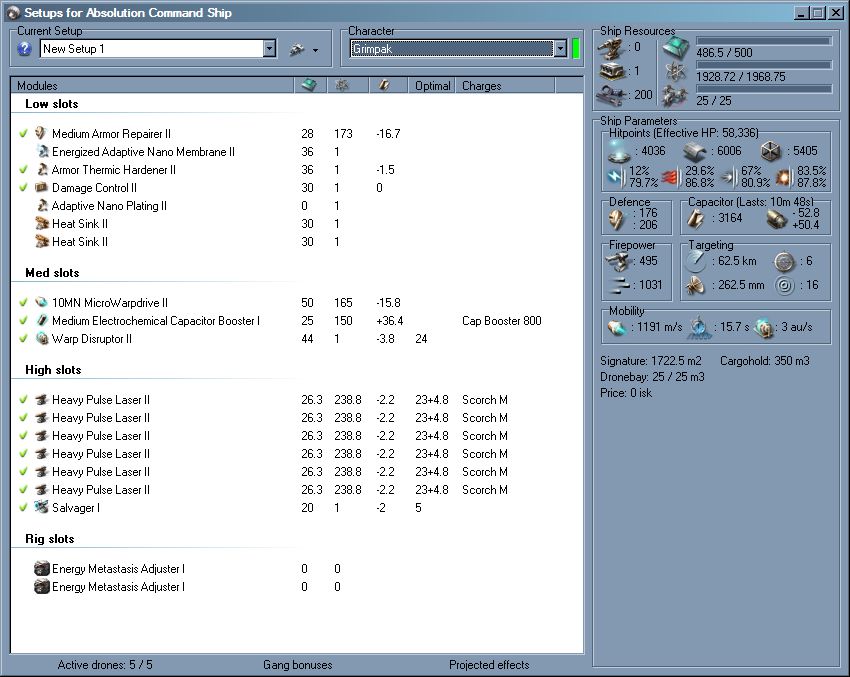Toggle the Medium Armor Repairer II active checkmark
This screenshot has width=850, height=677.
23,133
